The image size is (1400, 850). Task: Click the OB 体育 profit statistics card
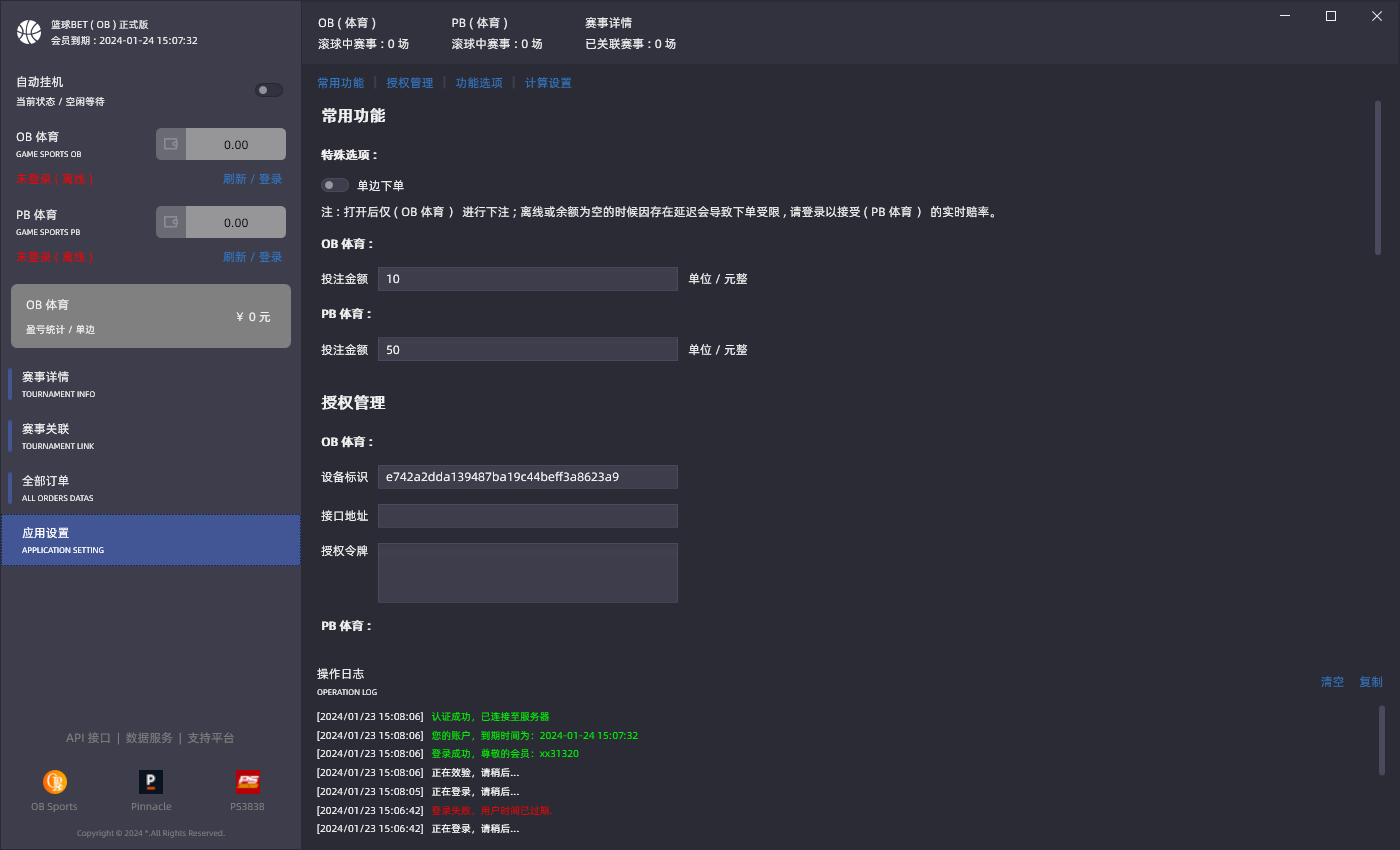tap(150, 316)
